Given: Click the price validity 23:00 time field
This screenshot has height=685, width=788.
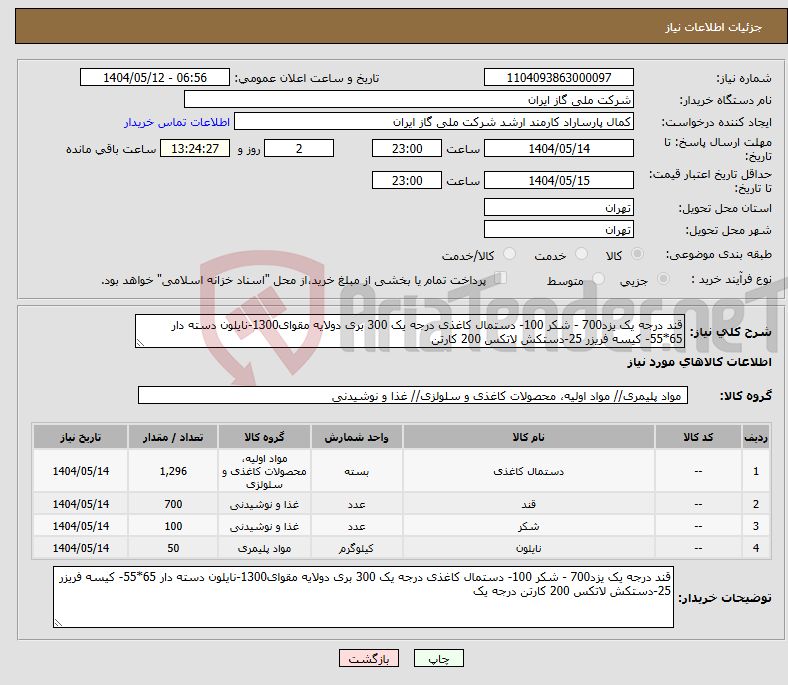Looking at the screenshot, I should tap(407, 180).
